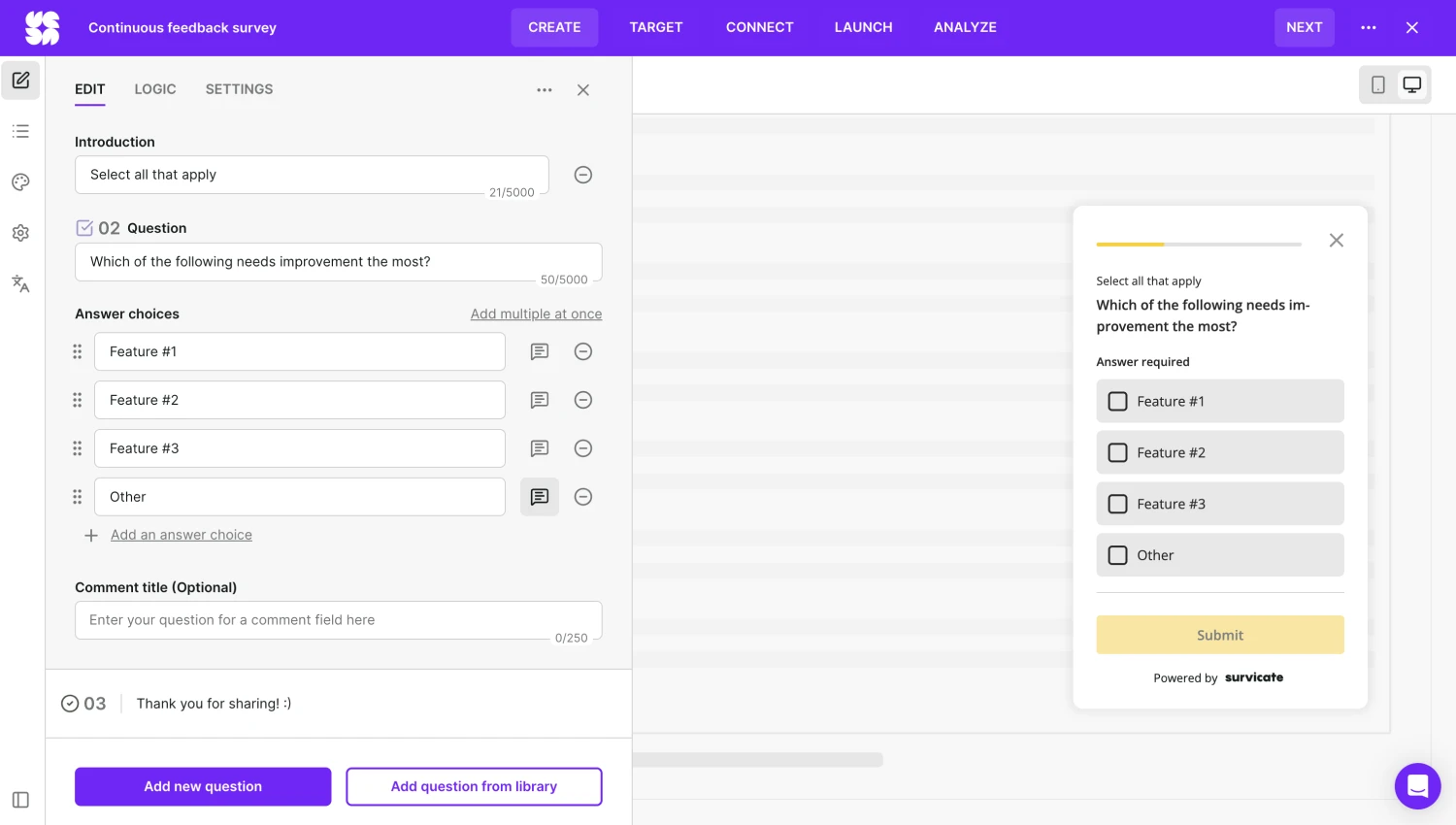Click the question list icon in sidebar
Viewport: 1456px width, 825px height.
[x=20, y=131]
